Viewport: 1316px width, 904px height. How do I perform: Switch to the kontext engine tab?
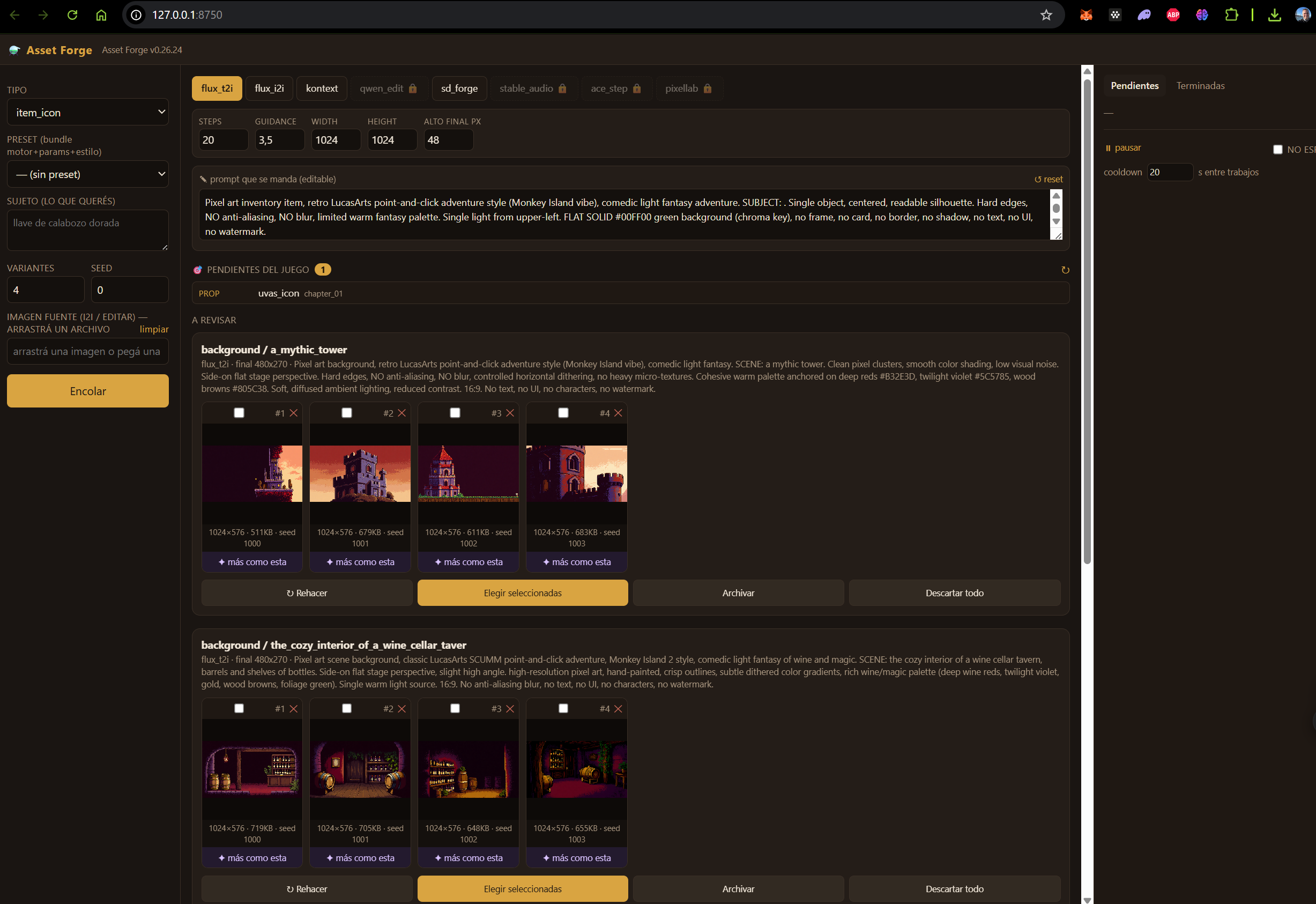point(322,88)
